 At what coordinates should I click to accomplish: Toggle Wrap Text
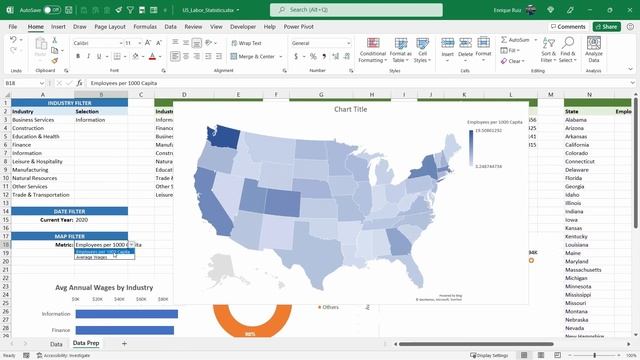click(246, 43)
